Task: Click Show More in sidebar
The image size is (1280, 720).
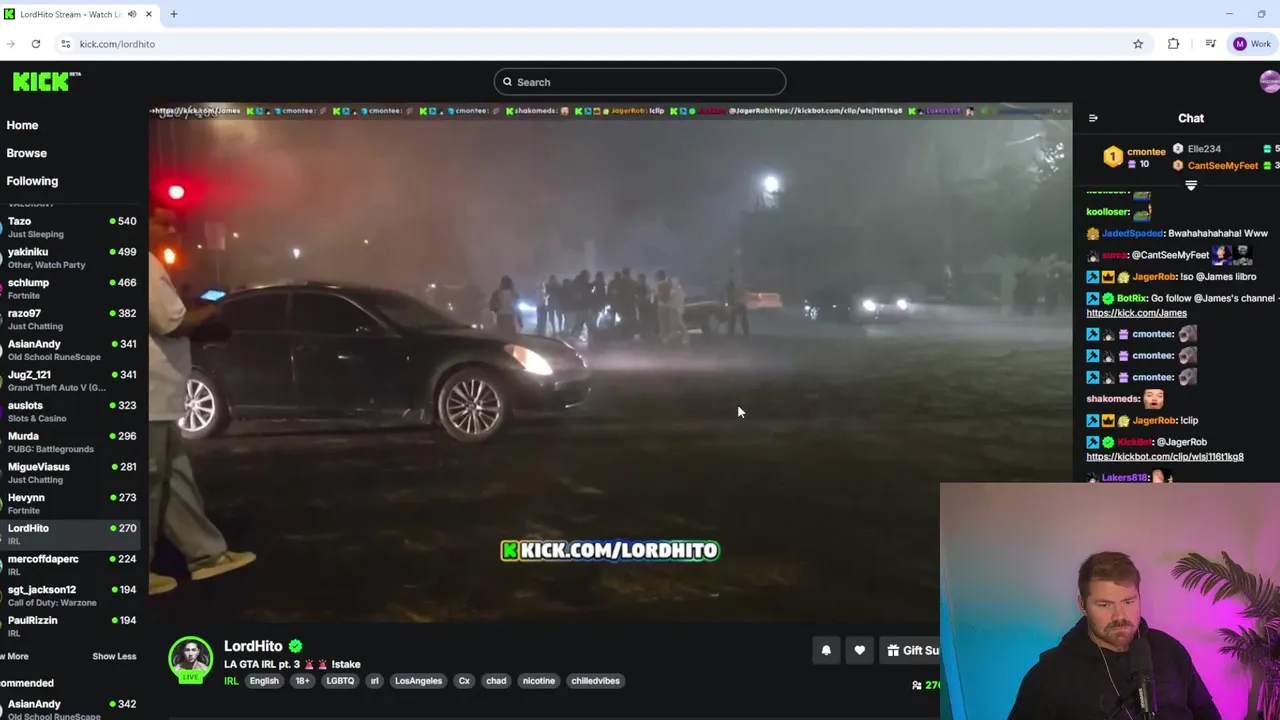Action: 15,657
